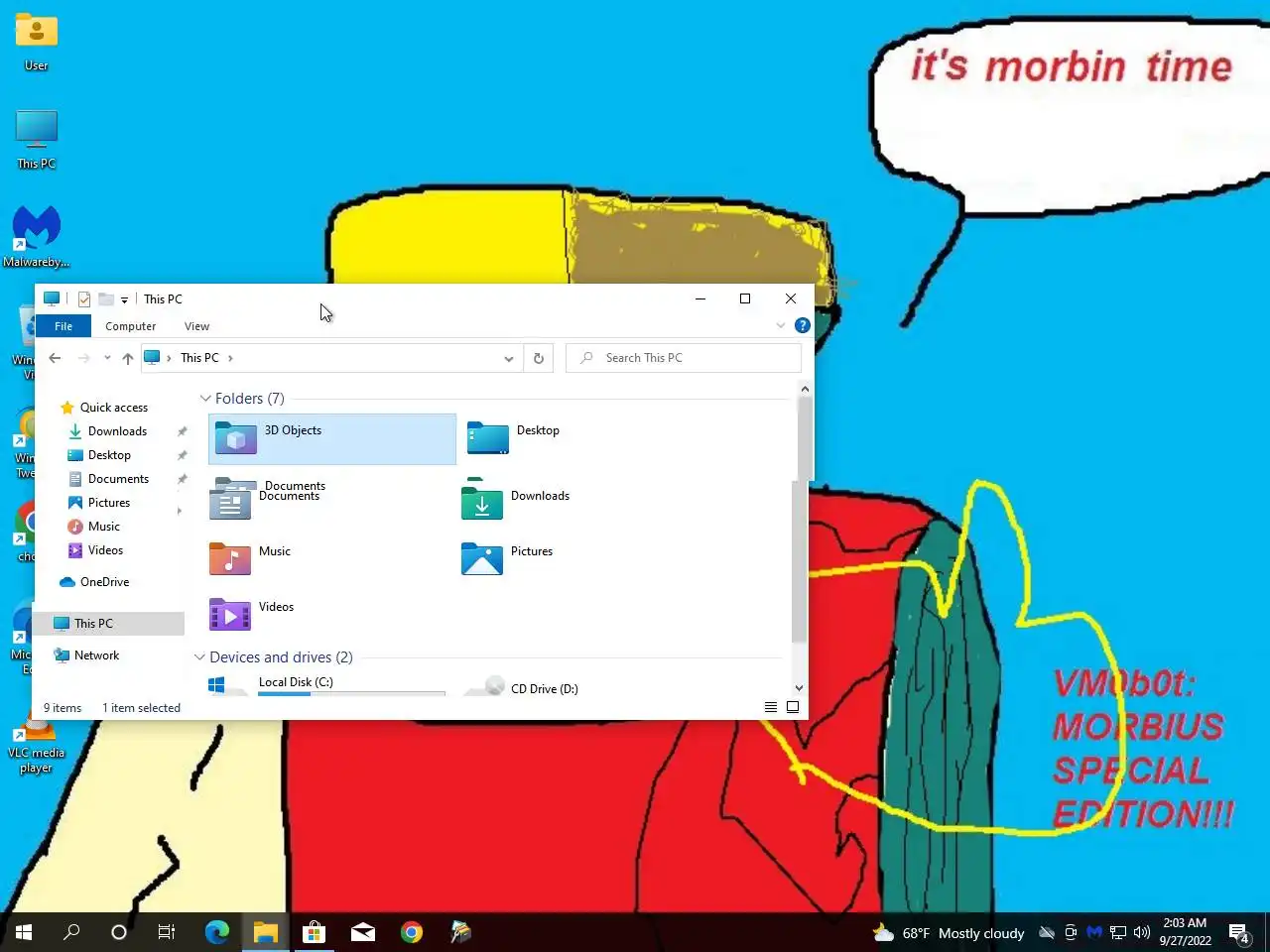Go up one level with up arrow
Image resolution: width=1270 pixels, height=952 pixels.
point(128,358)
